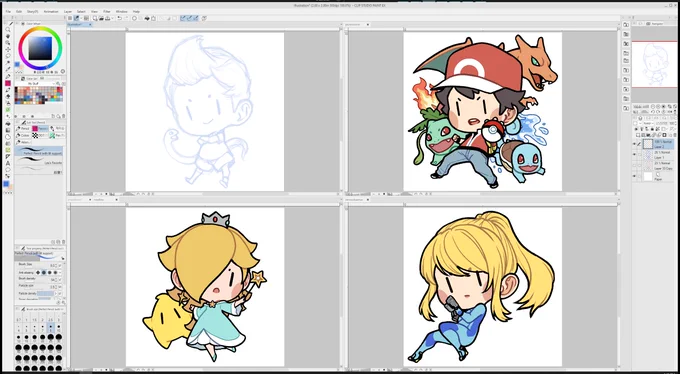Open the Window menu
Screen dimensions: 680x374
click(x=121, y=11)
